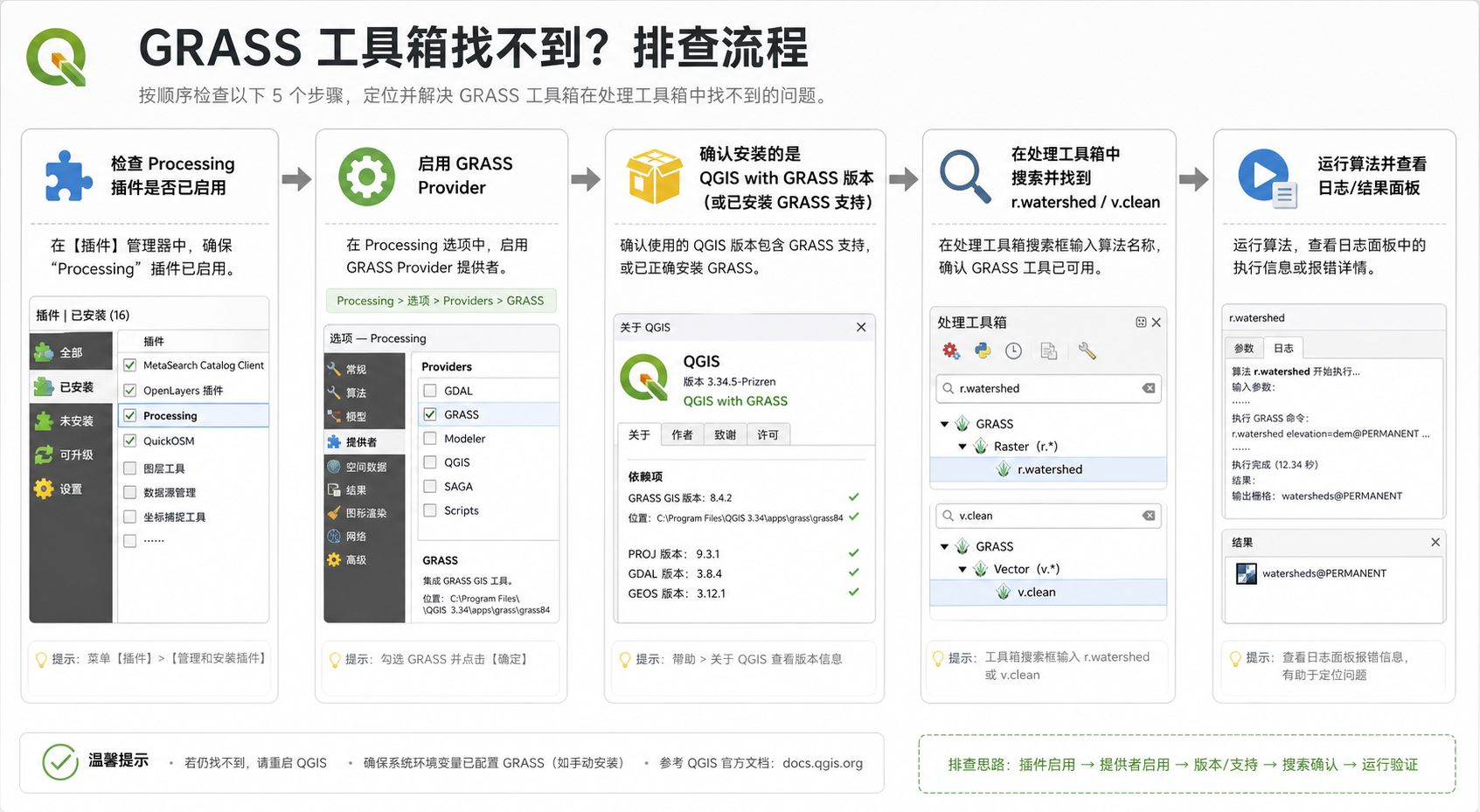The image size is (1480, 812).
Task: Undock the 处理工具箱 panel
Action: coord(1141,323)
